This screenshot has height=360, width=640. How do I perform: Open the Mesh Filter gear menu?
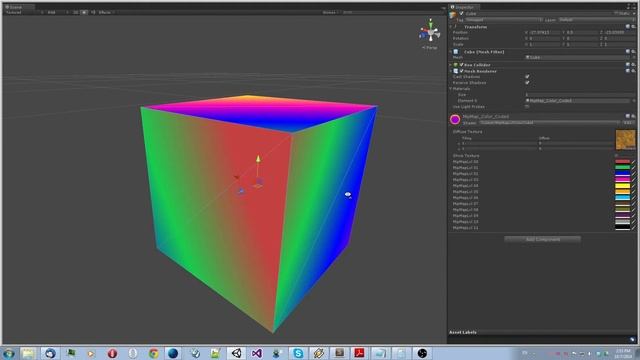(x=633, y=52)
